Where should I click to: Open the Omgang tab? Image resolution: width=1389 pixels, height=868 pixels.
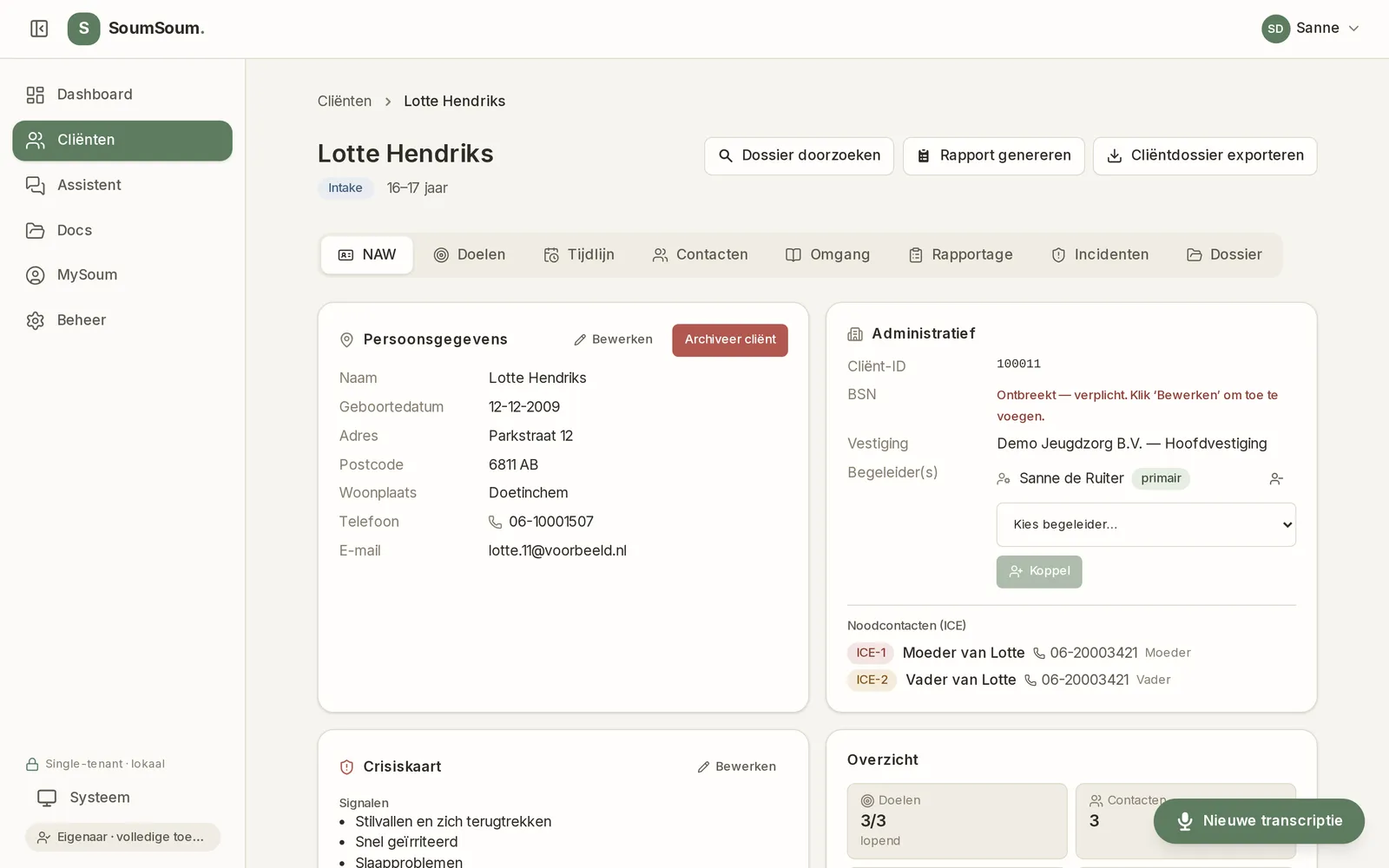[x=827, y=255]
